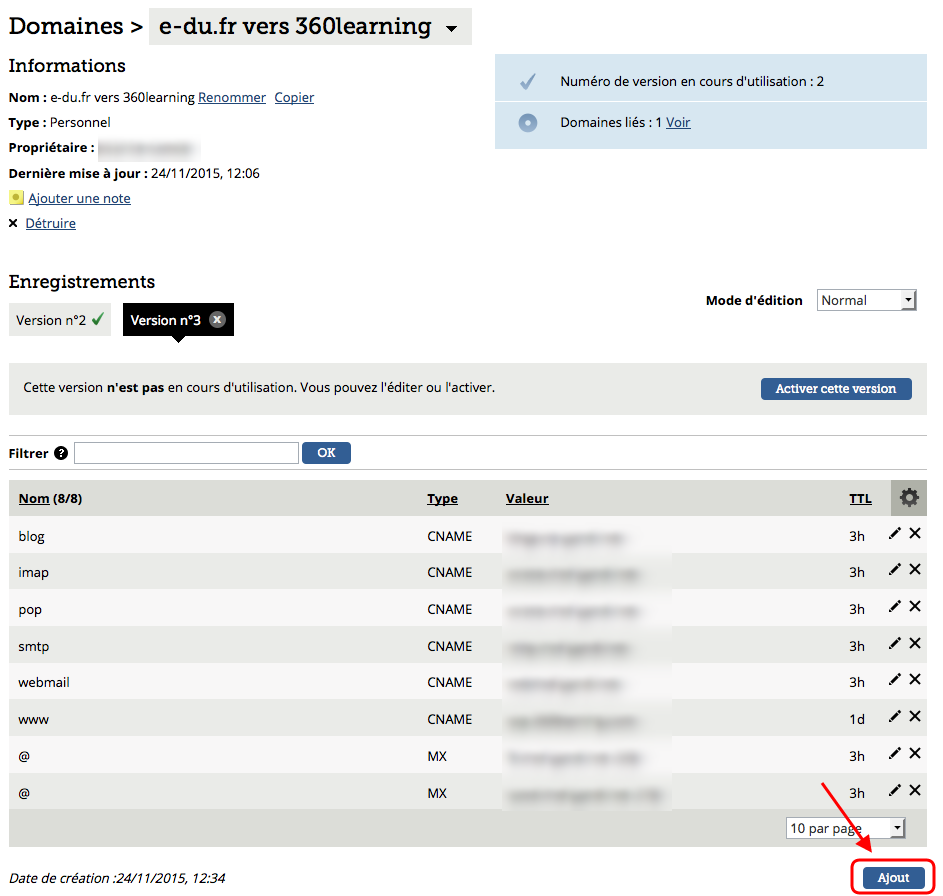
Task: Click the pencil edit icon for blog record
Action: click(895, 534)
